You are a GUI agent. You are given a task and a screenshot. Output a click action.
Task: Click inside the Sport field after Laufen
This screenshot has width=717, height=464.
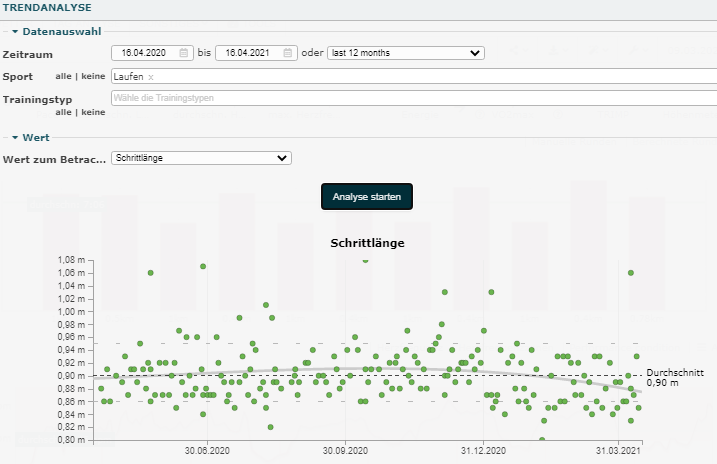click(400, 76)
